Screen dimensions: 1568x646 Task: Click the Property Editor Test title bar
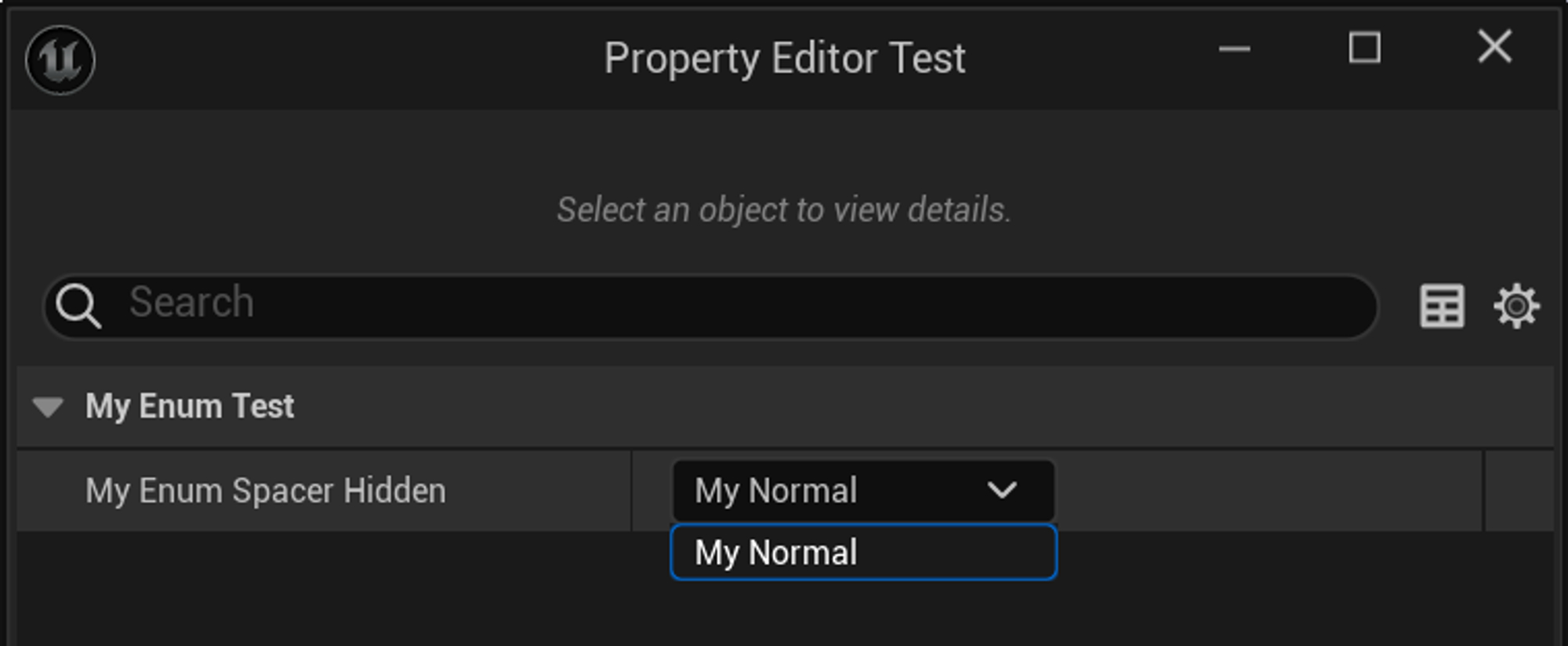[x=784, y=59]
